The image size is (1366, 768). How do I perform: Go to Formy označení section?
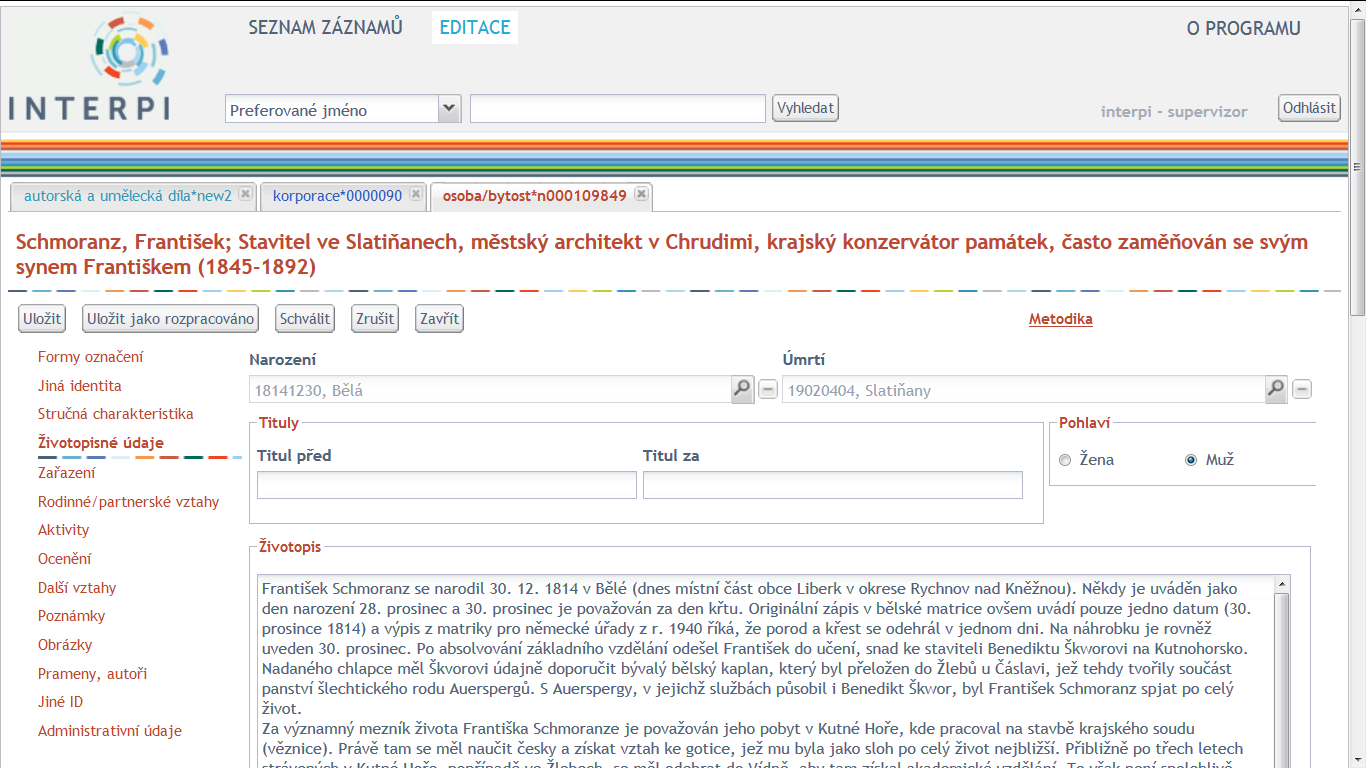coord(90,357)
